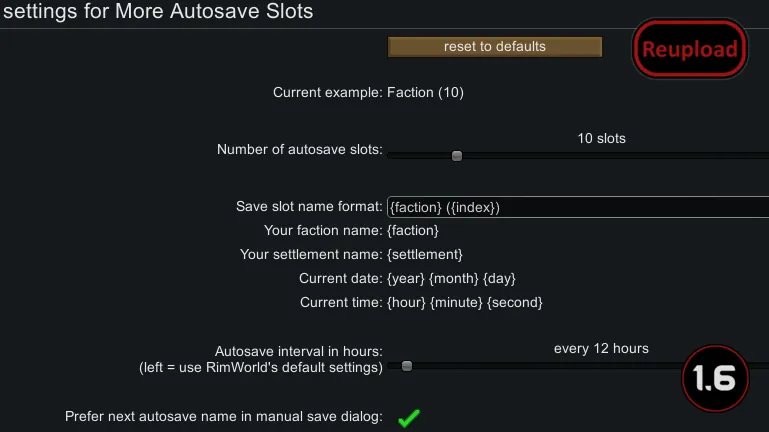
Task: Click the 10 slots value label
Action: [x=601, y=138]
